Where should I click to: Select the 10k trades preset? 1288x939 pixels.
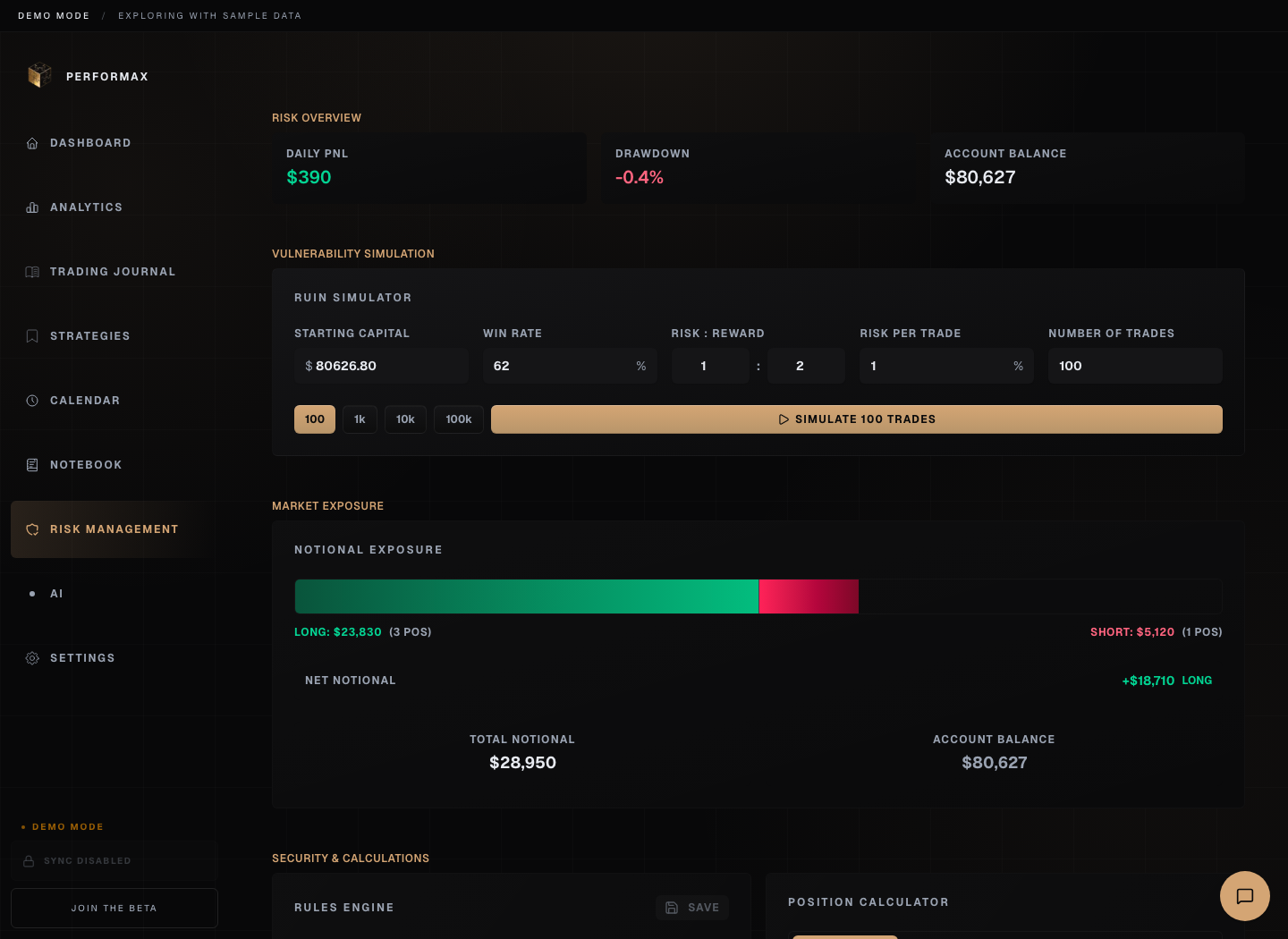(x=405, y=419)
